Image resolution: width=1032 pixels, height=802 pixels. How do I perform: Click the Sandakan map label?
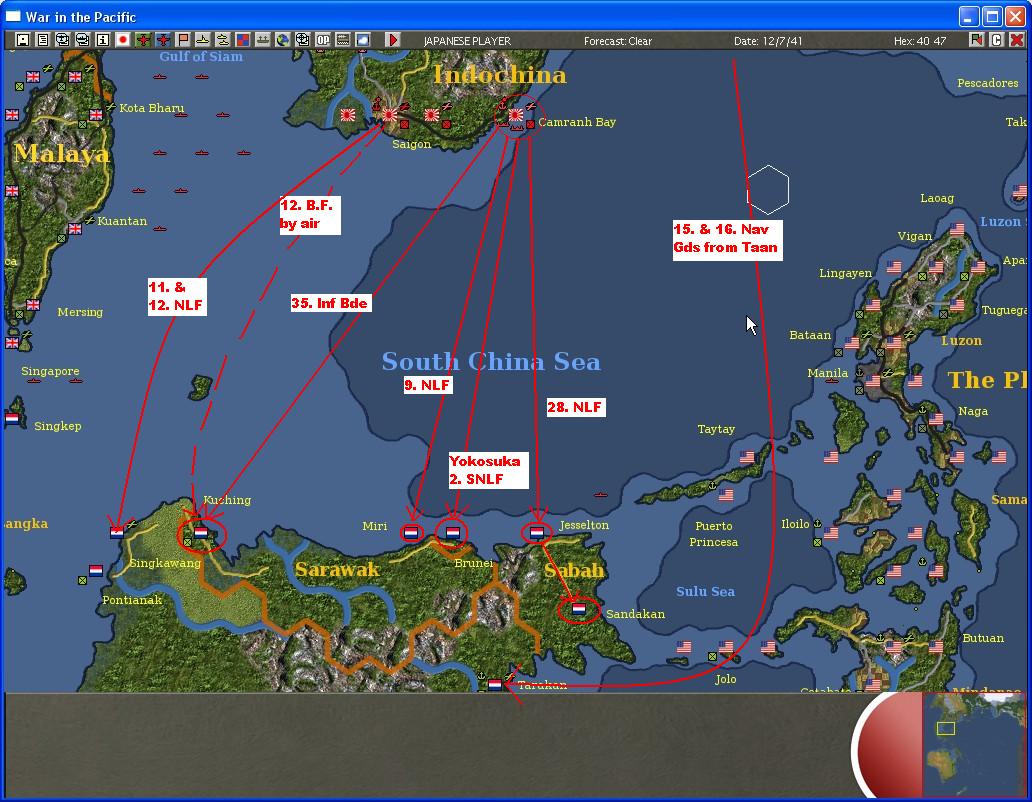coord(635,614)
